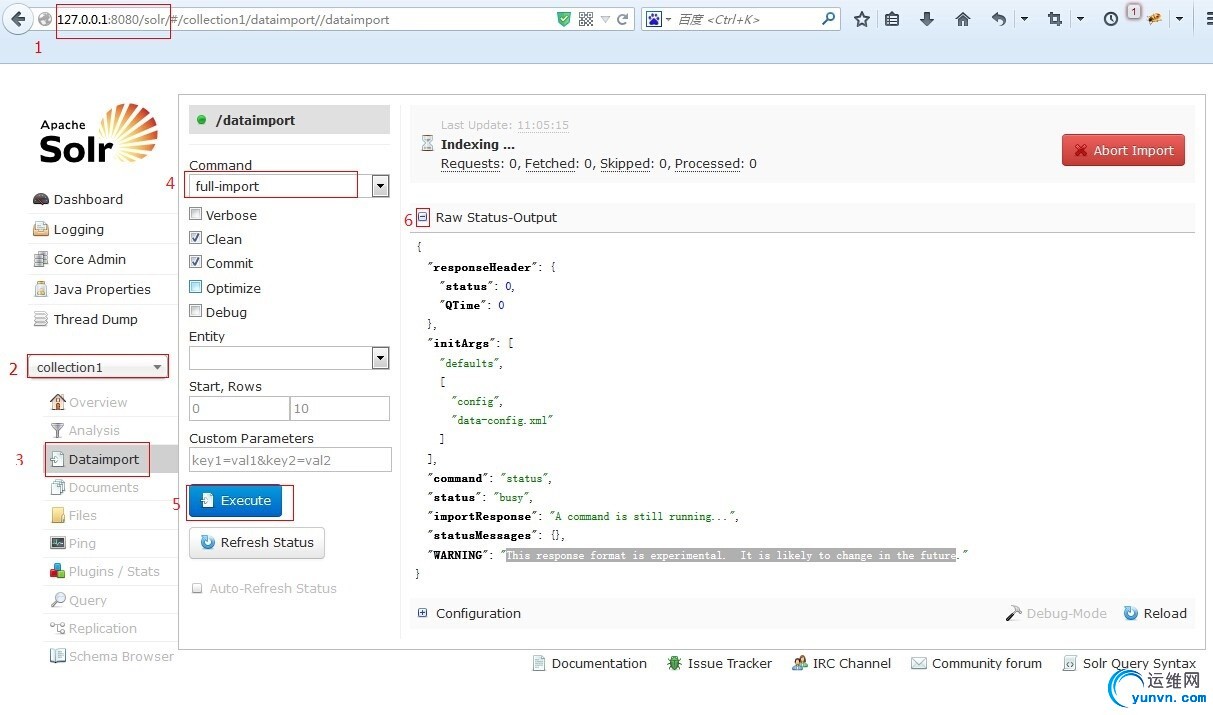Open the dropdown arrow beside the crop icon

[1080, 19]
